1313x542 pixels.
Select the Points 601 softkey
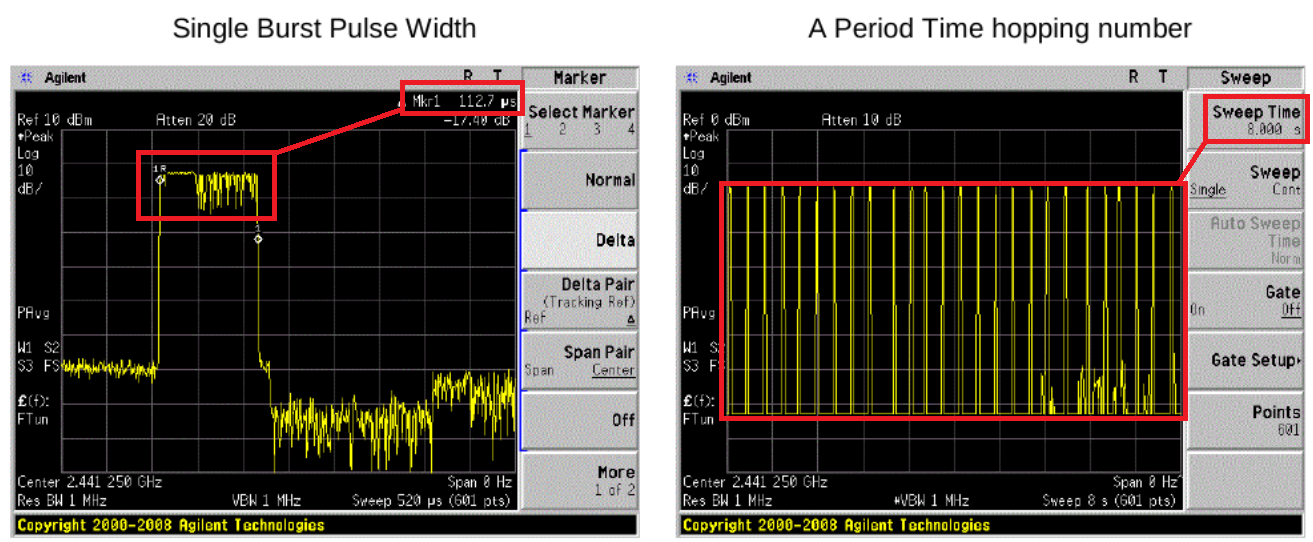[1245, 420]
